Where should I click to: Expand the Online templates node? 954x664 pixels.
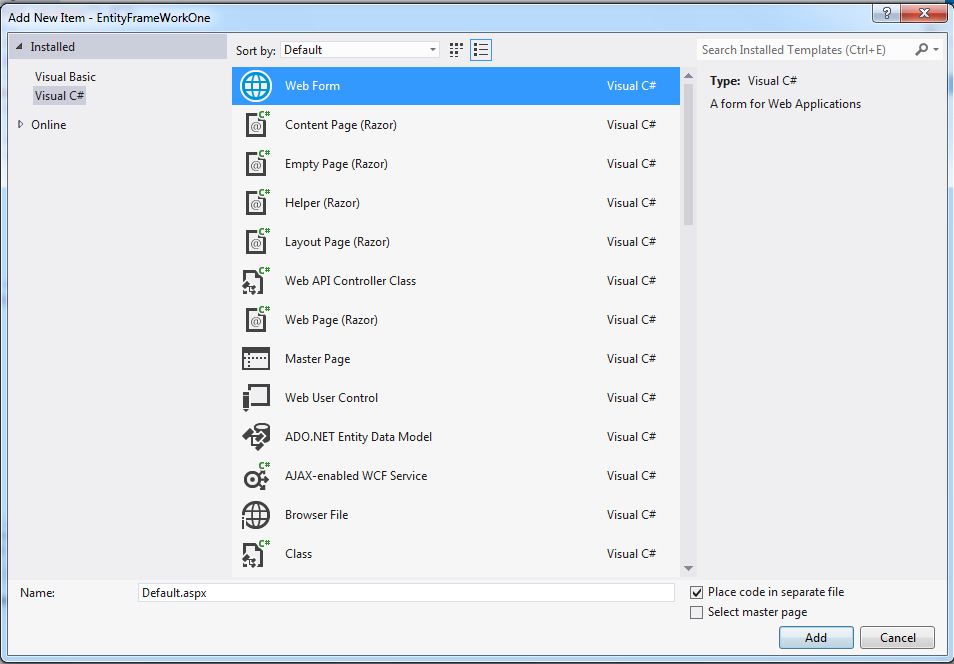coord(20,124)
